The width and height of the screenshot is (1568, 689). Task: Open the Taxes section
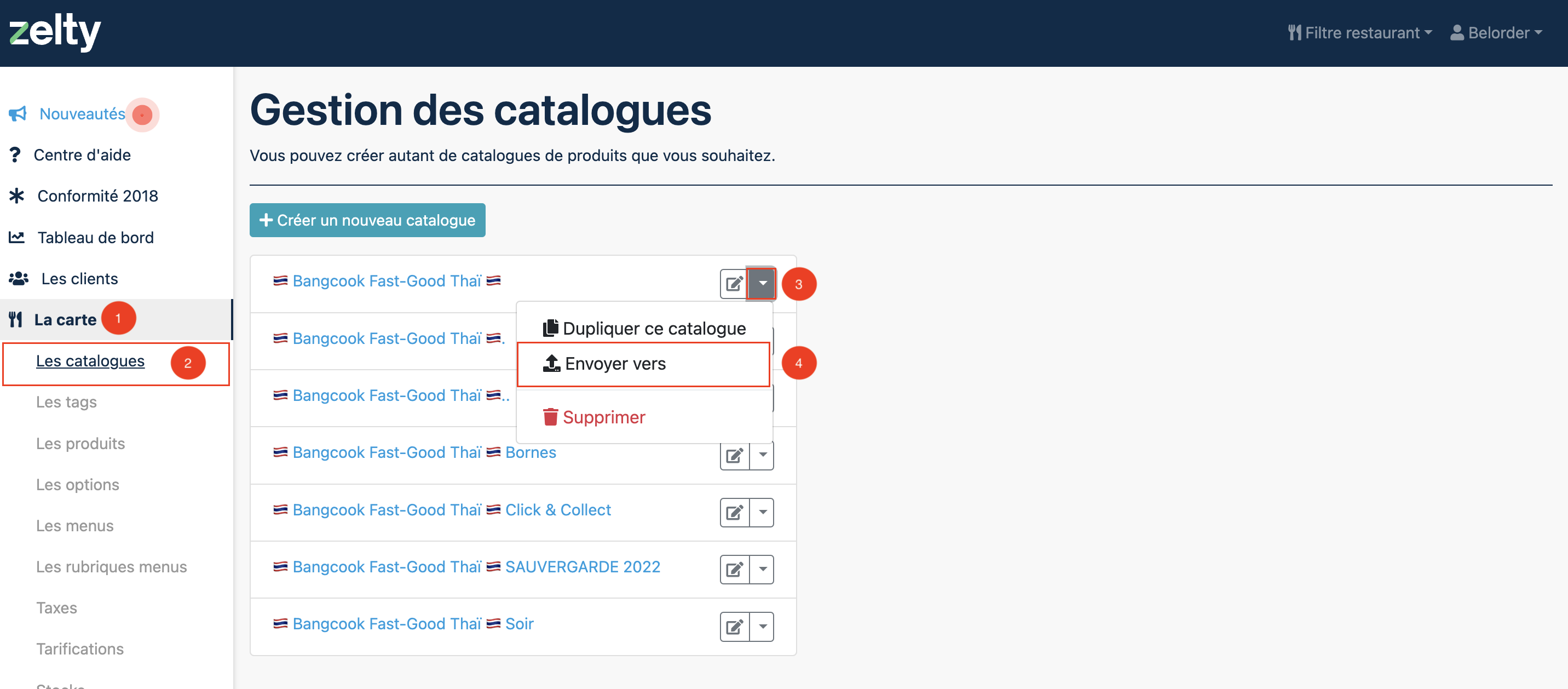(56, 608)
